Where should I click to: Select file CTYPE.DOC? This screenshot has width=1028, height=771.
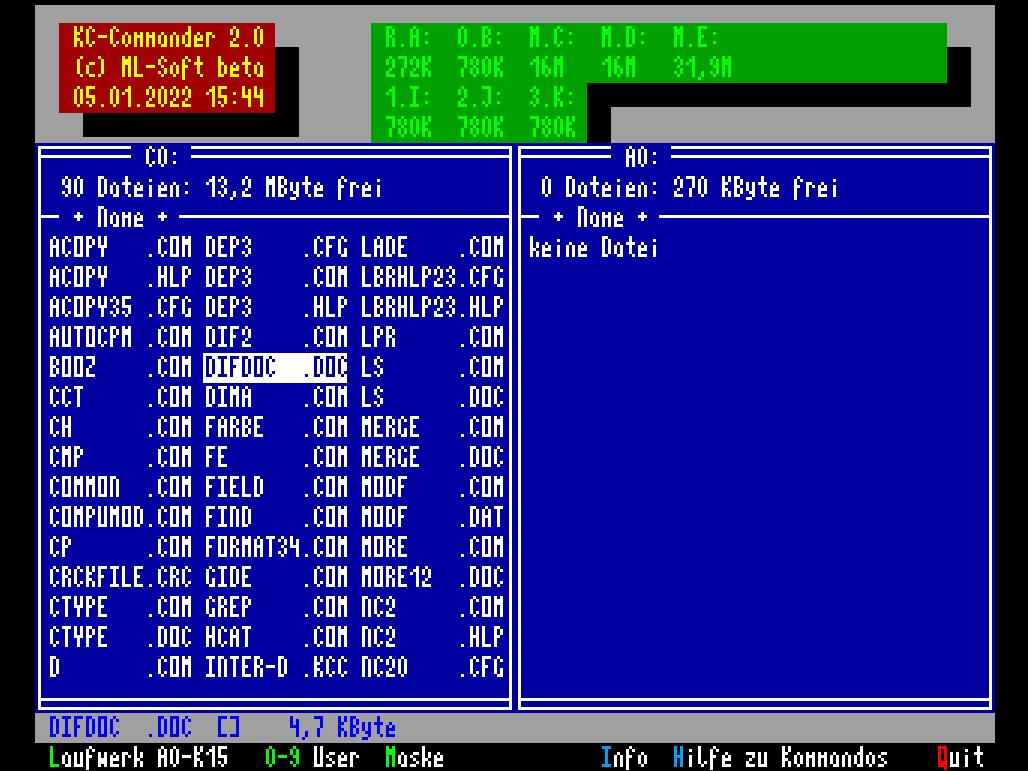point(121,637)
